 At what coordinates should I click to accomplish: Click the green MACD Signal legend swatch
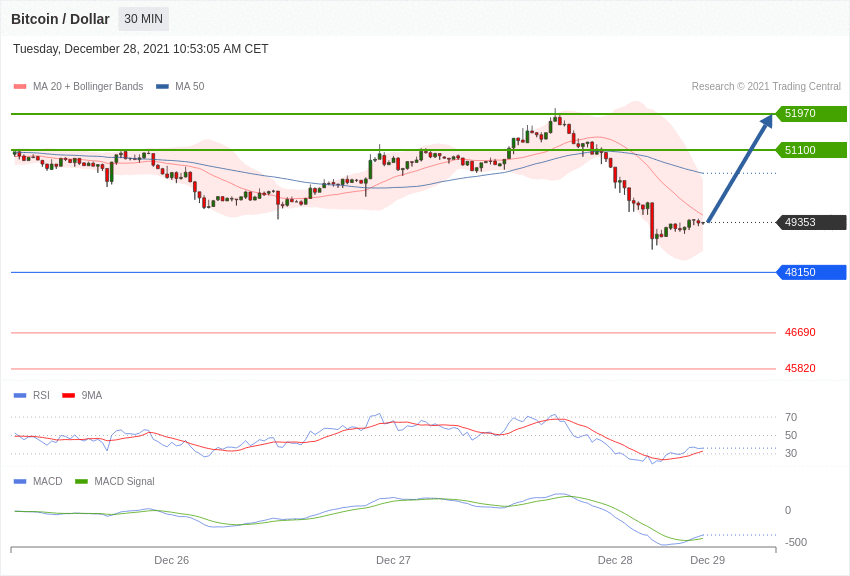(x=81, y=482)
